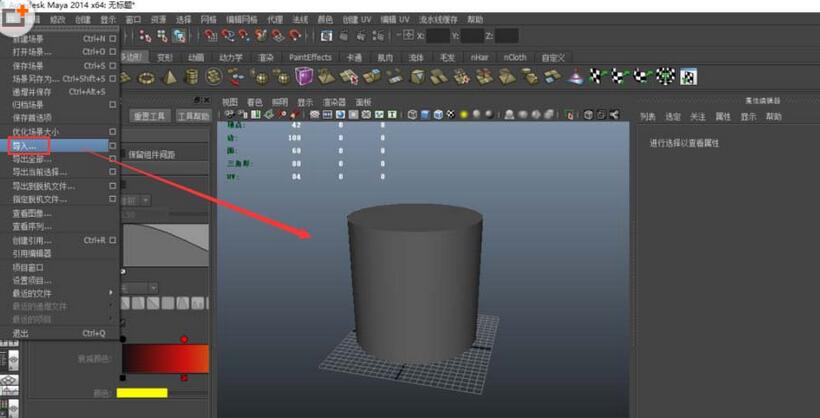Image resolution: width=820 pixels, height=418 pixels.
Task: Open option box for 新建场景 entry
Action: (113, 39)
